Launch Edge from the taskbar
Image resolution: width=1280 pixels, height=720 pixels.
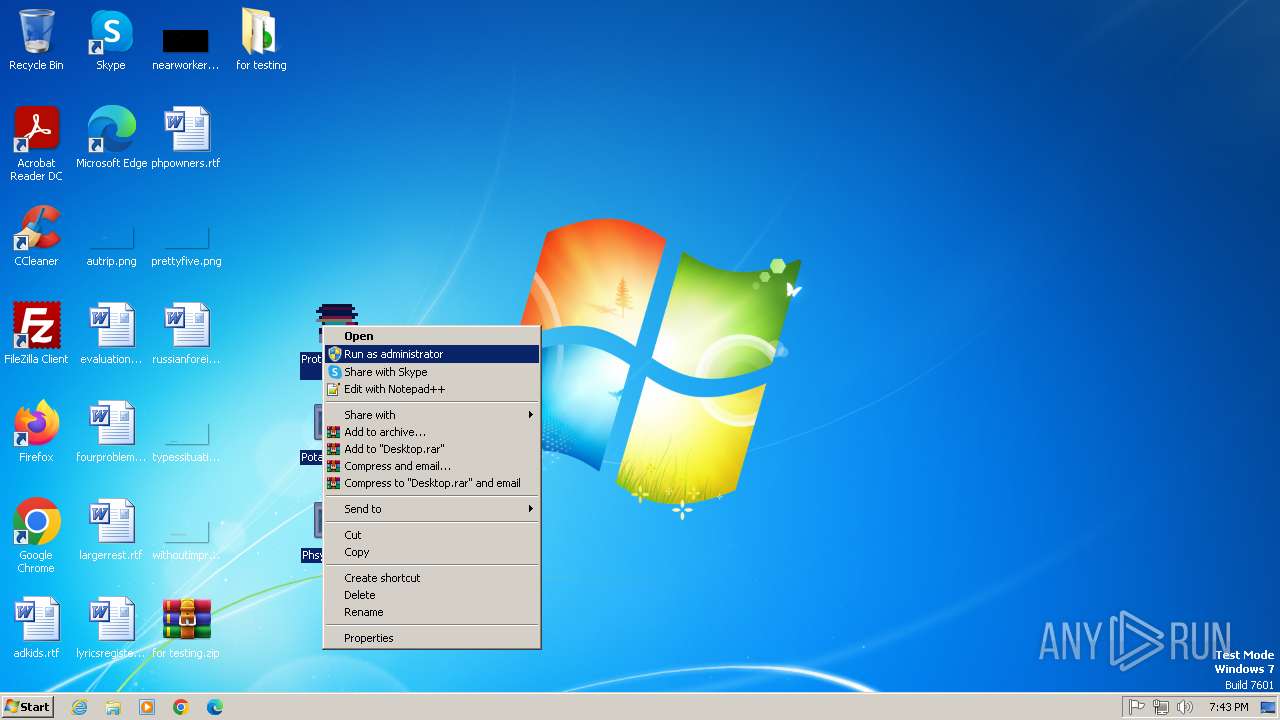click(x=215, y=707)
